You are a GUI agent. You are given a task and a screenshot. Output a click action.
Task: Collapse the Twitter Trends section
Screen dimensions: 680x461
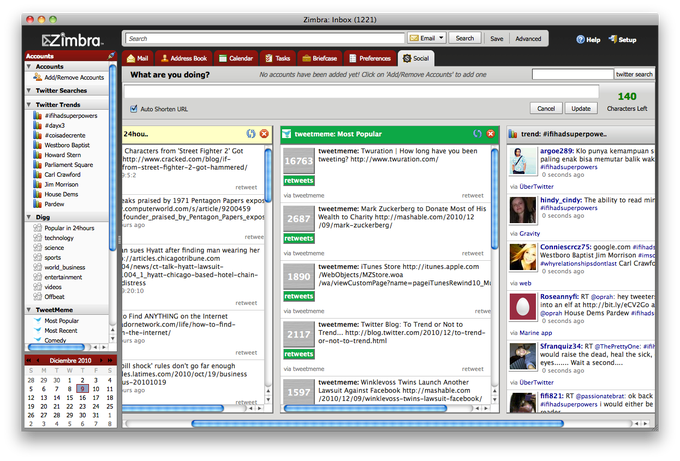pos(29,105)
